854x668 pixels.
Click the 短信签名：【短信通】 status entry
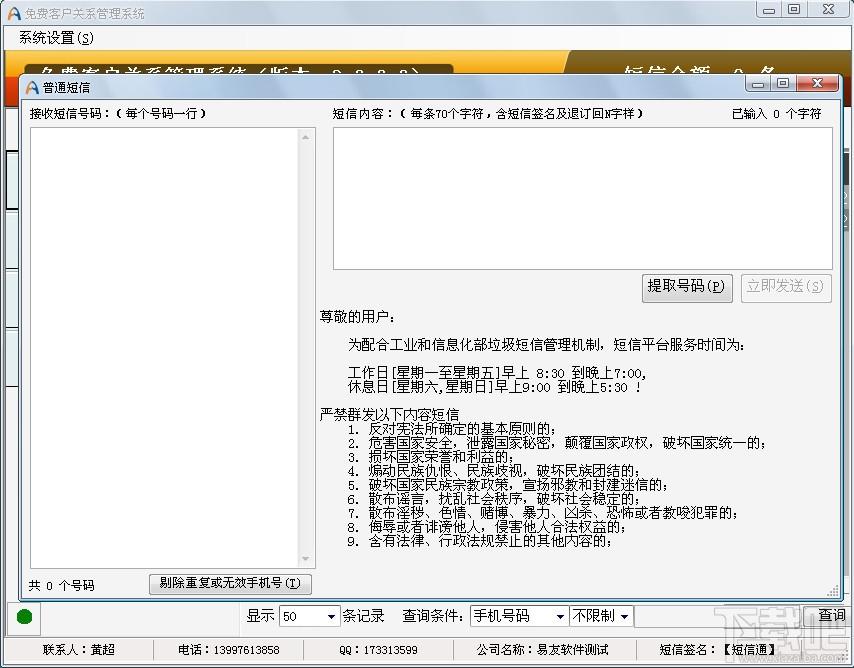717,649
